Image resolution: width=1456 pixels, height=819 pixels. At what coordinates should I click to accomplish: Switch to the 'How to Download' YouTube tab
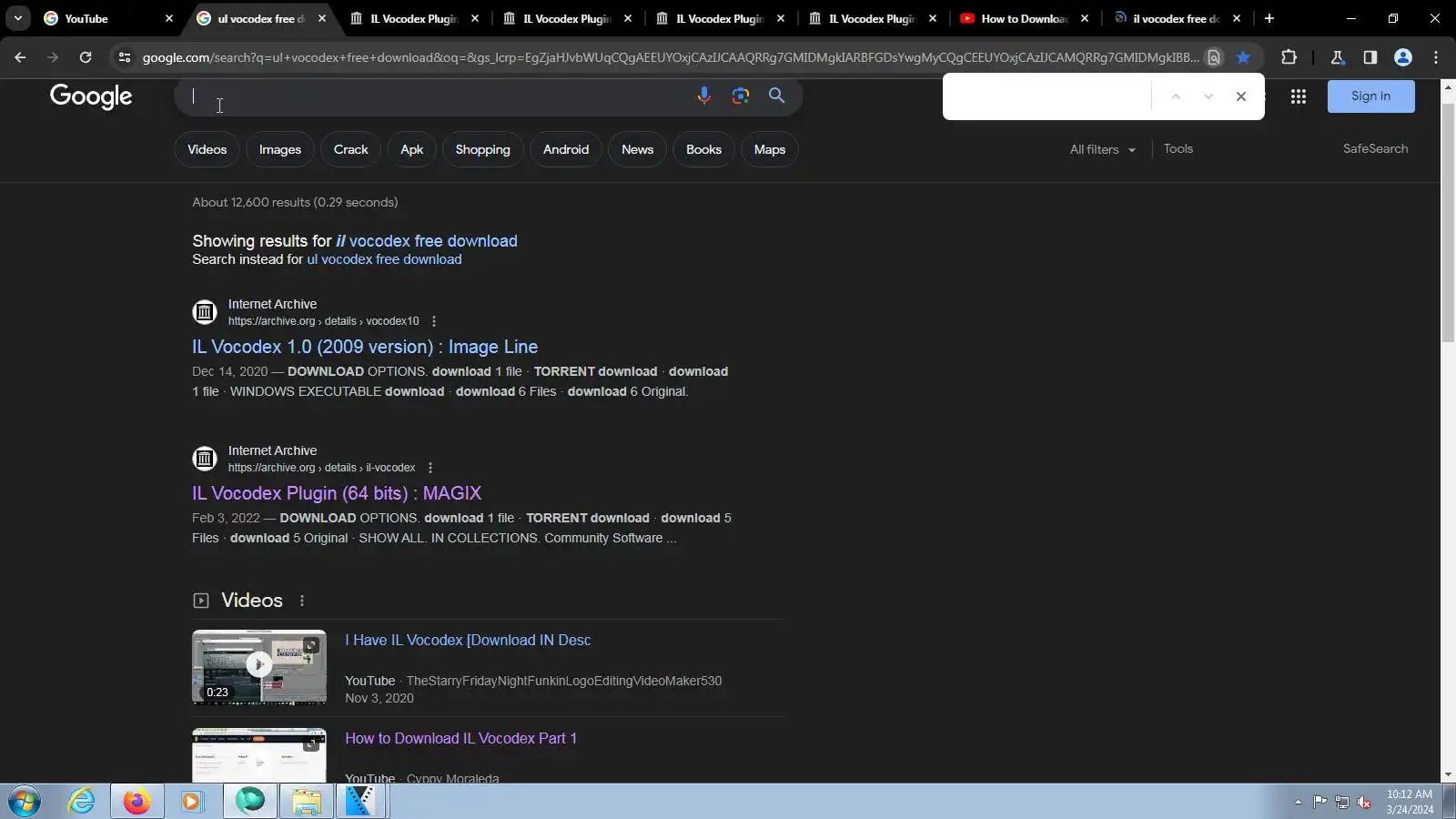click(1024, 18)
